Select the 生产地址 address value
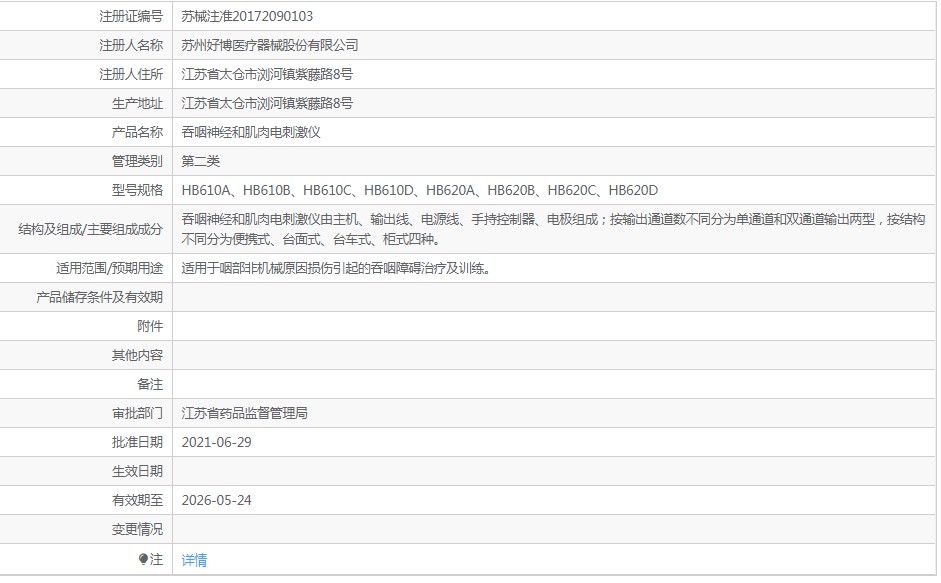This screenshot has width=941, height=583. 267,103
